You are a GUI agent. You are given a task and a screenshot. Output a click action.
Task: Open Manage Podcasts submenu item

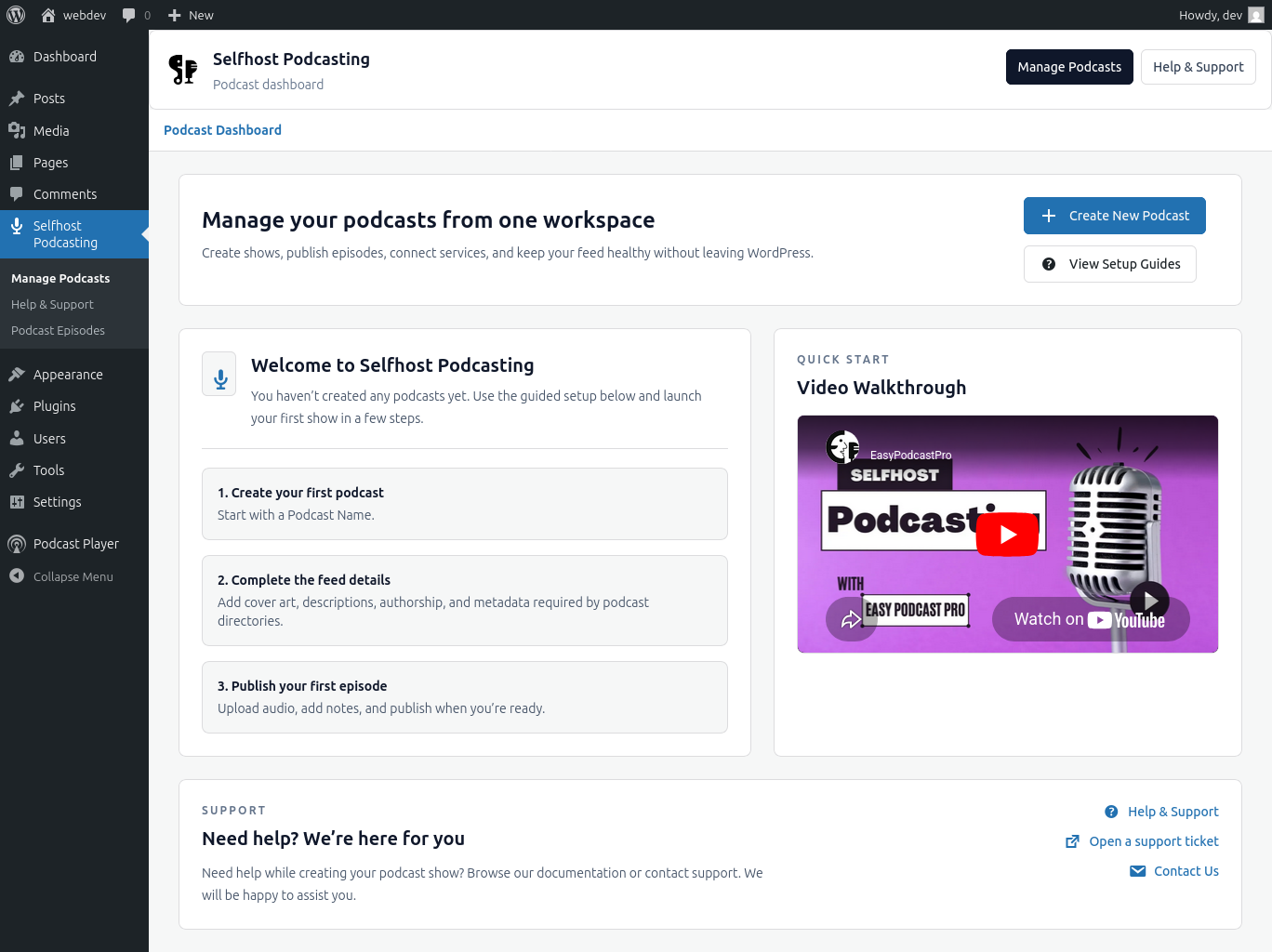60,278
